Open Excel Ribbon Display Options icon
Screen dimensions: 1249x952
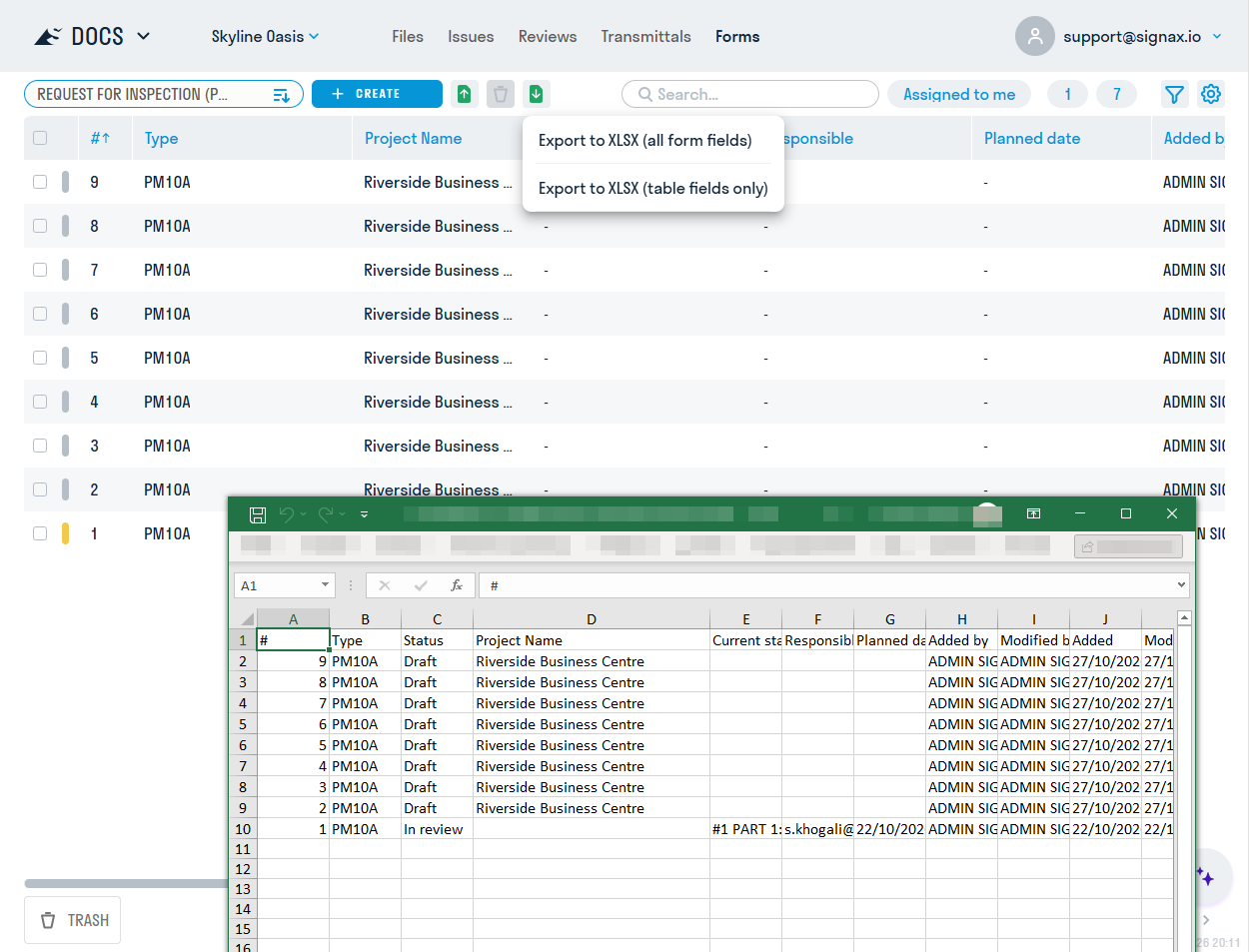coord(1034,513)
